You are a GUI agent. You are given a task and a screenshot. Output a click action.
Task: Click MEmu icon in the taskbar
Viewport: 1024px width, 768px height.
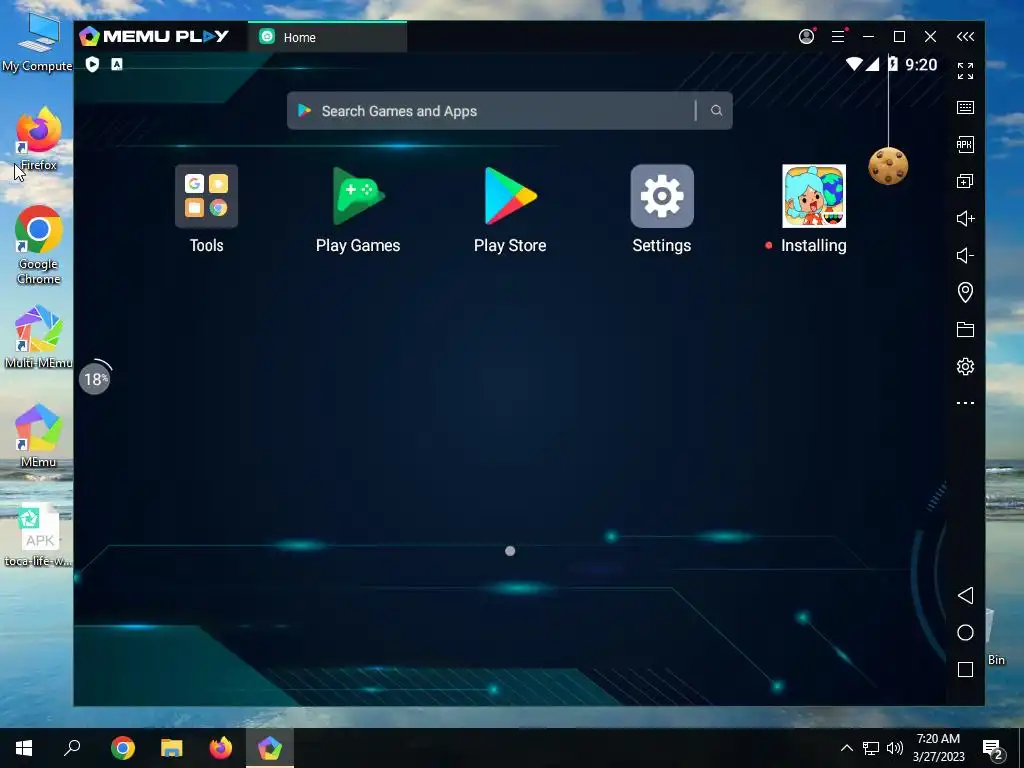(x=270, y=748)
